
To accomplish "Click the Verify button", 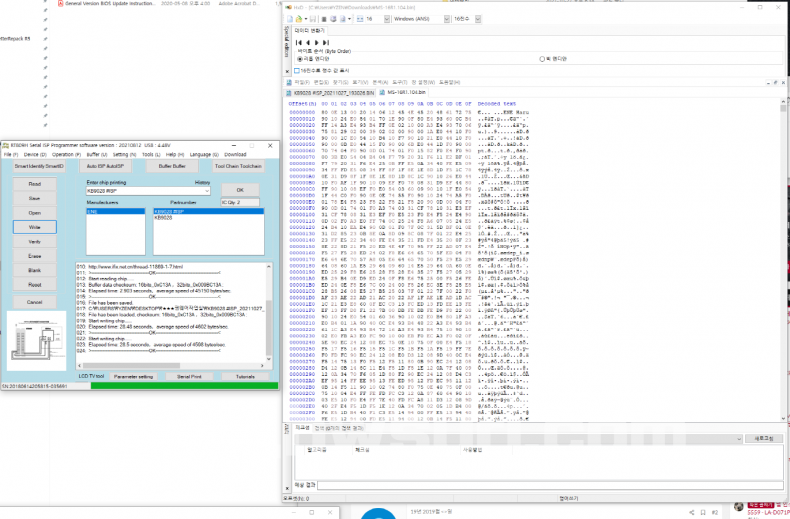I will tap(35, 242).
